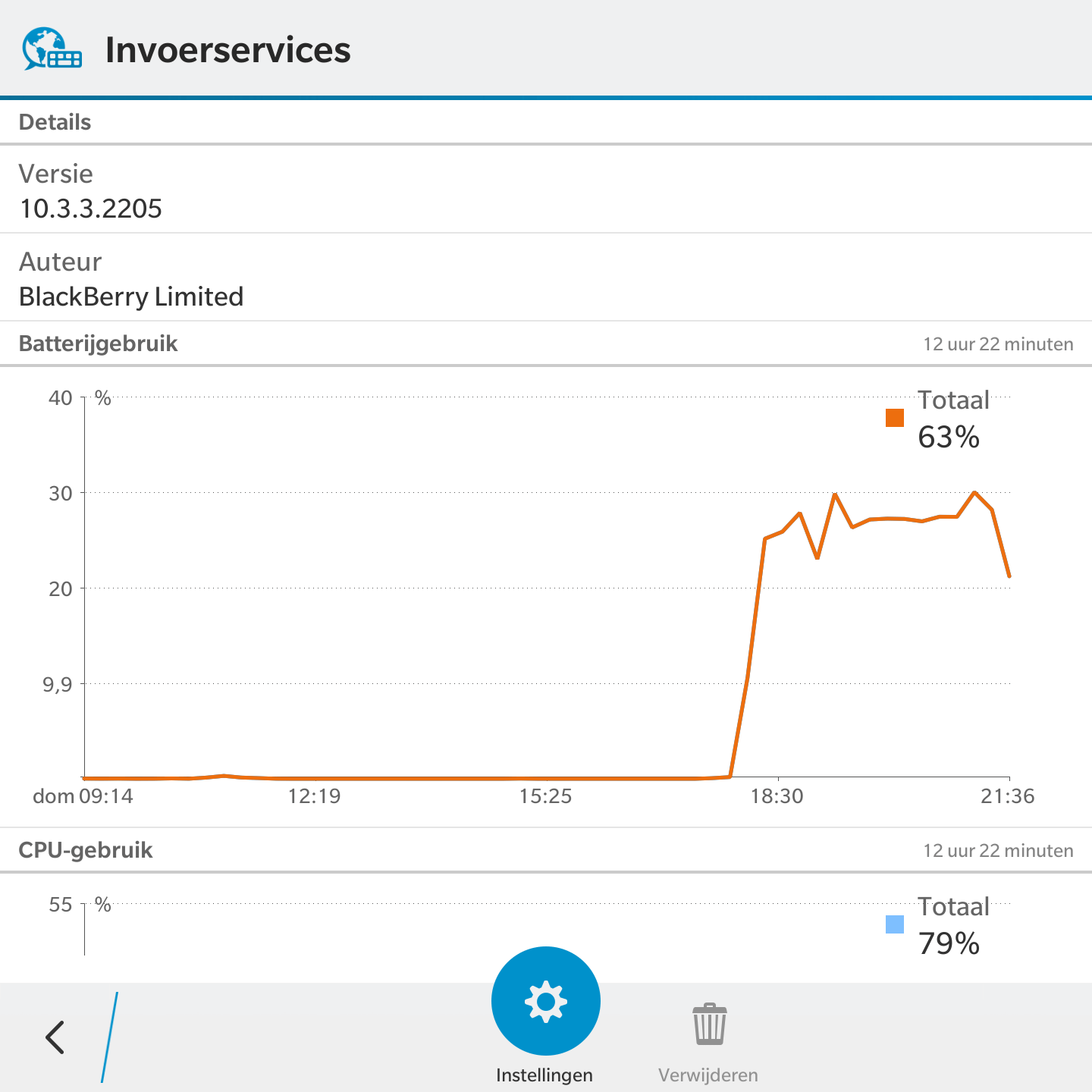Tap the Batterijgebruik section header
This screenshot has height=1092, width=1092.
pos(99,344)
